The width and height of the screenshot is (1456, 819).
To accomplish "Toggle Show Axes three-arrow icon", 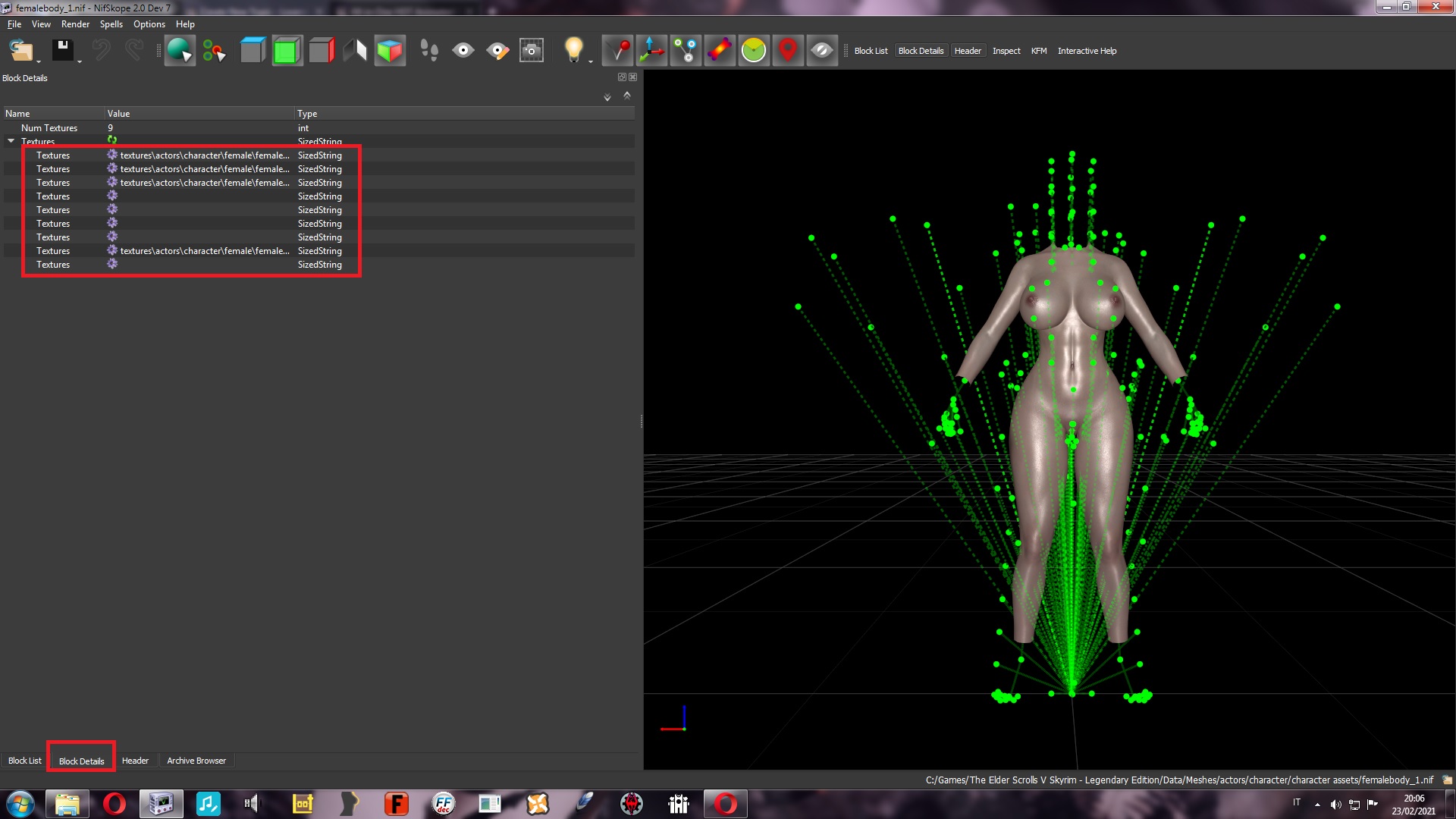I will pos(651,51).
